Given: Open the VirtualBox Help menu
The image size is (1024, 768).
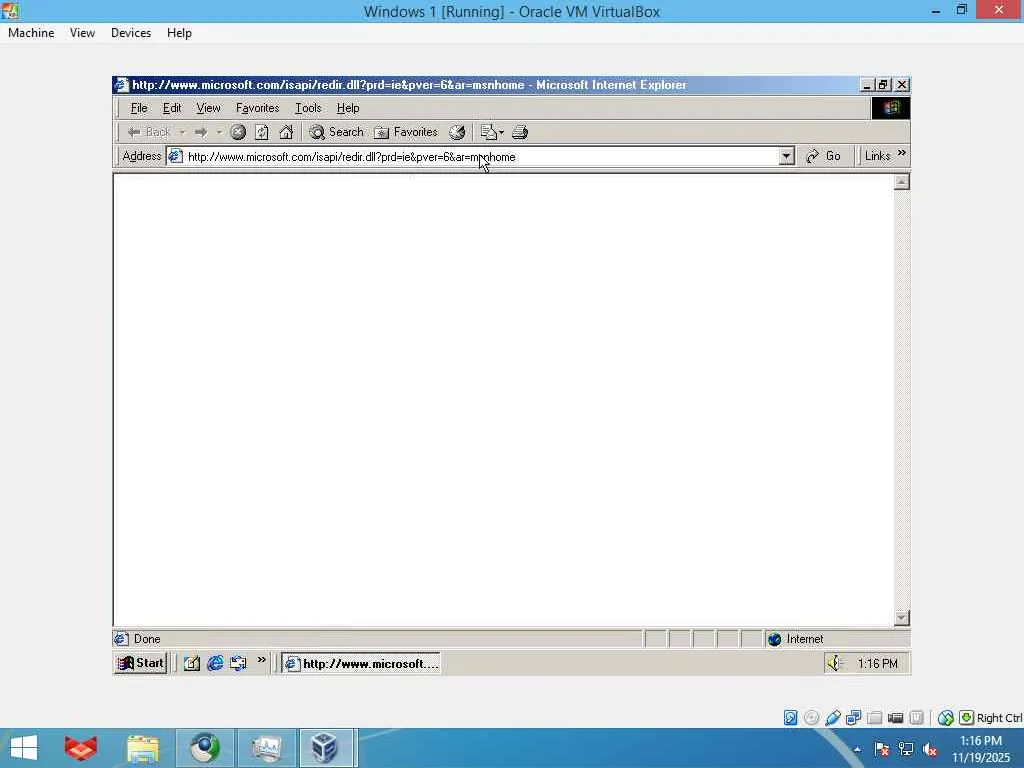Looking at the screenshot, I should pyautogui.click(x=179, y=33).
